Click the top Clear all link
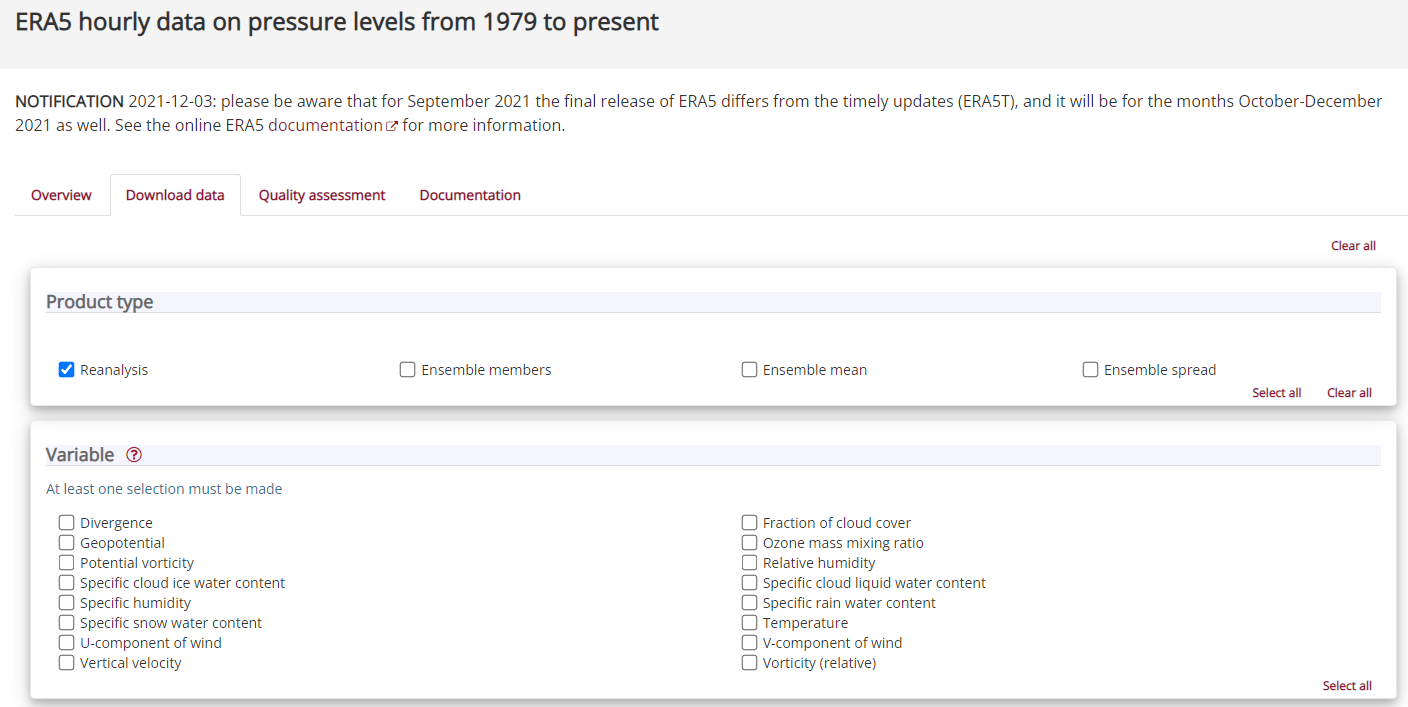 (1353, 246)
